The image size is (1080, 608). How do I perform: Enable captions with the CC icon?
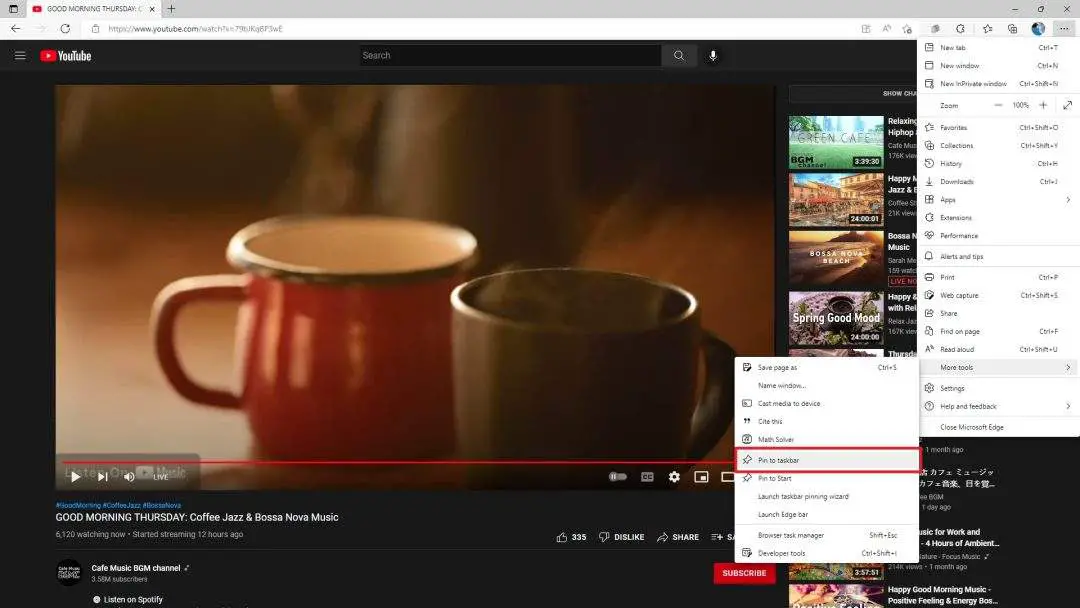(x=647, y=477)
